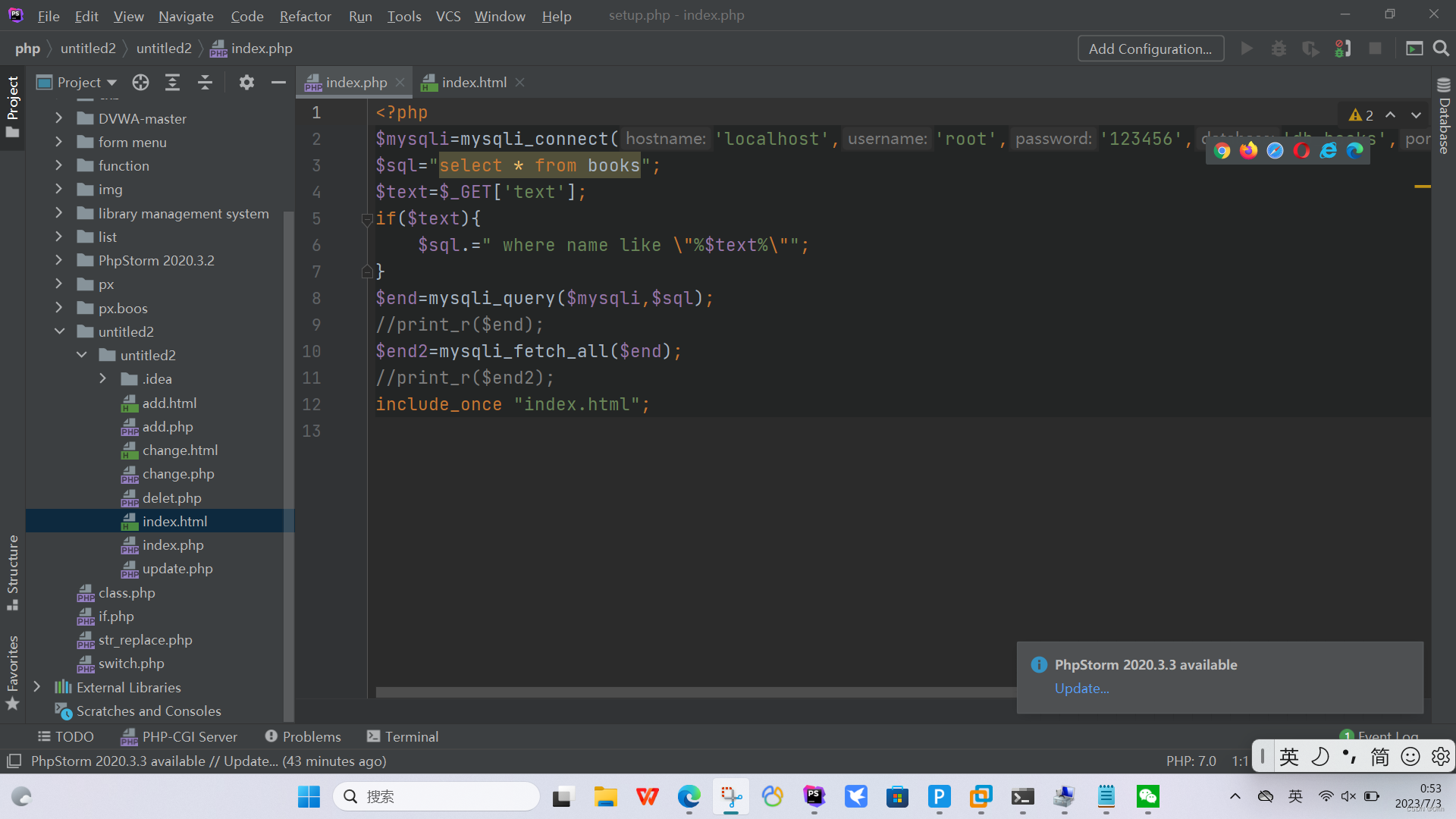Switch to the index.html editor tab

[x=473, y=83]
